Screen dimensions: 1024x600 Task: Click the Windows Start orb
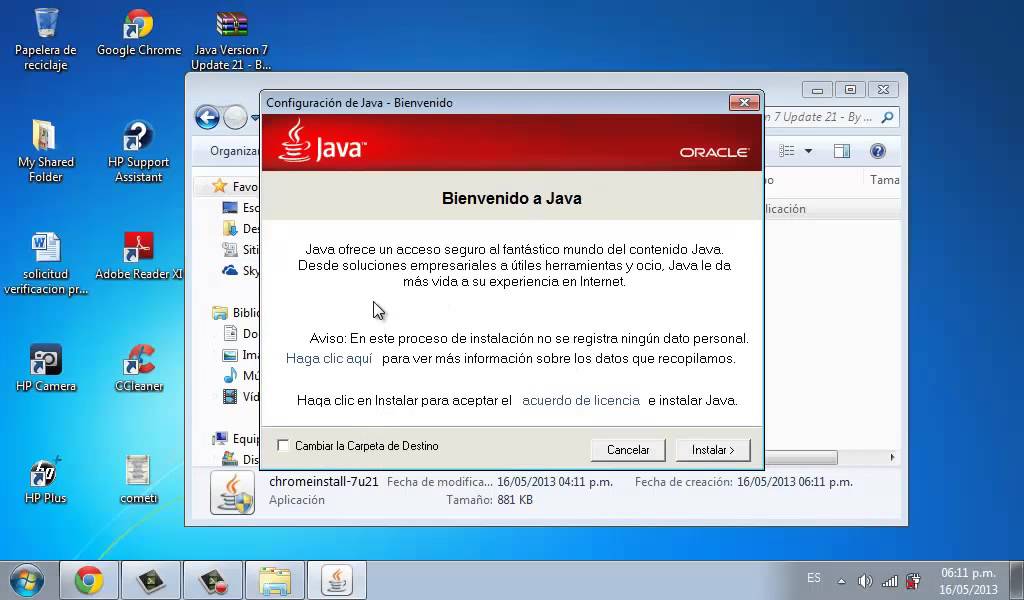(27, 580)
